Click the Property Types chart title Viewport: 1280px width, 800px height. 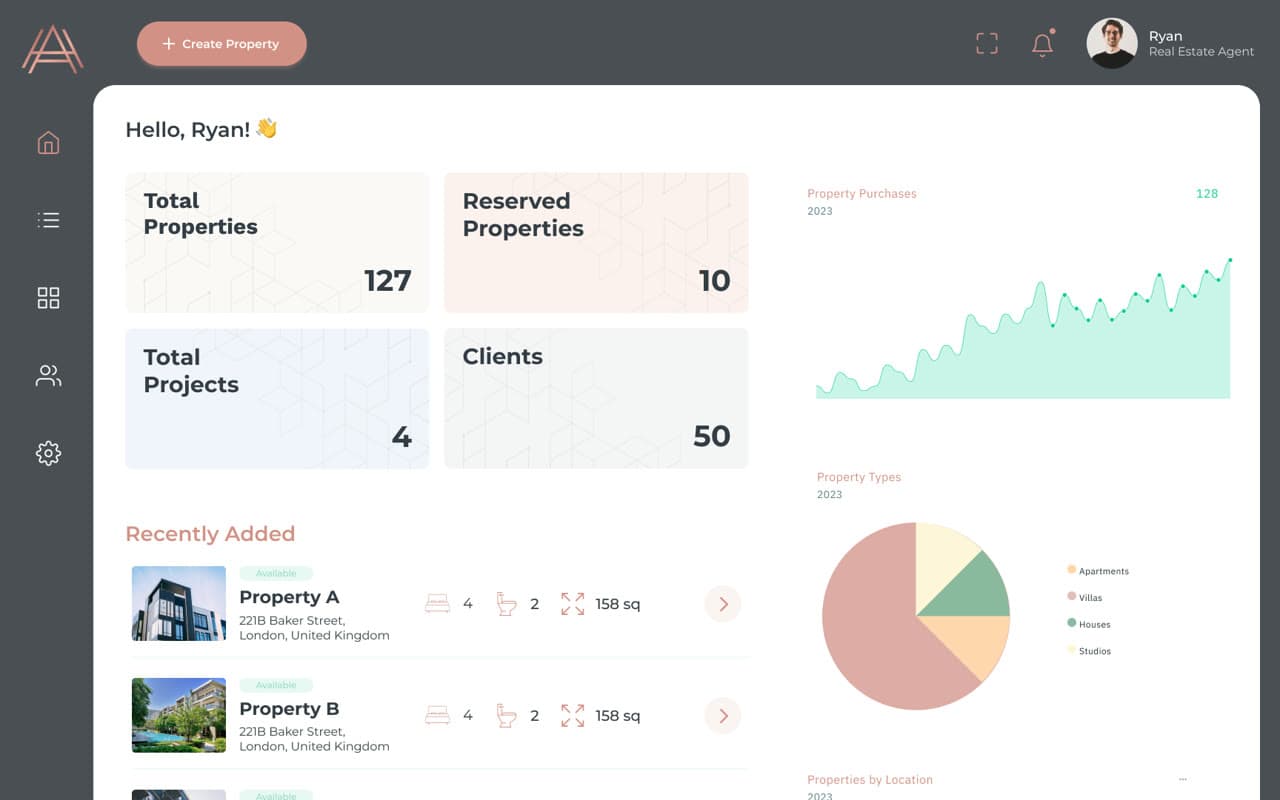point(859,477)
